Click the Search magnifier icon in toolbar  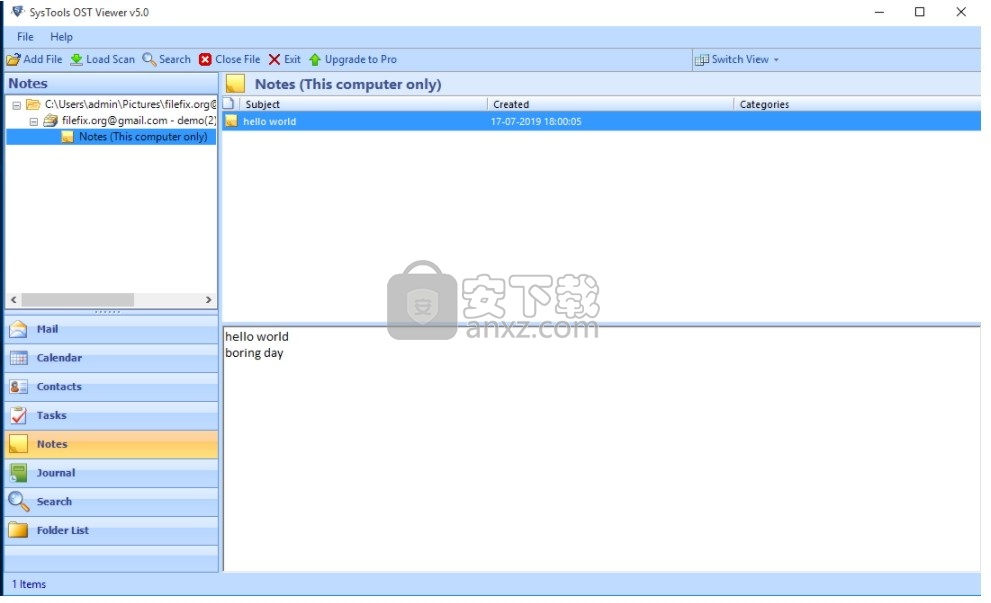pos(149,59)
